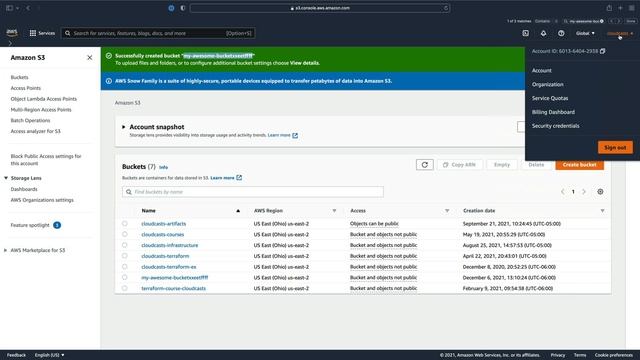Select the terraform-course-cloudcasts radio button
The width and height of the screenshot is (640, 360).
tap(124, 288)
